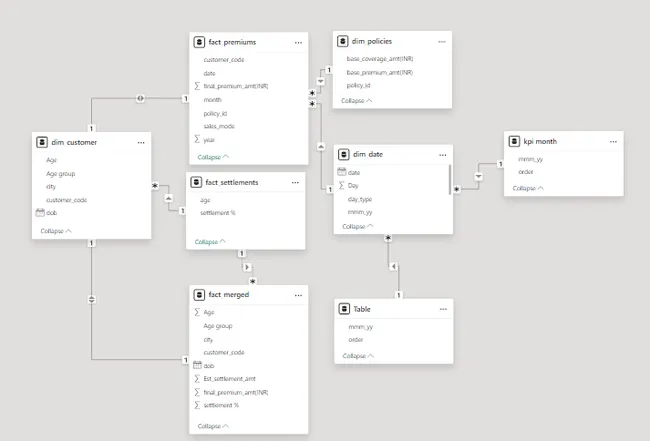
Task: Click the dim_customer table icon
Action: [x=40, y=143]
